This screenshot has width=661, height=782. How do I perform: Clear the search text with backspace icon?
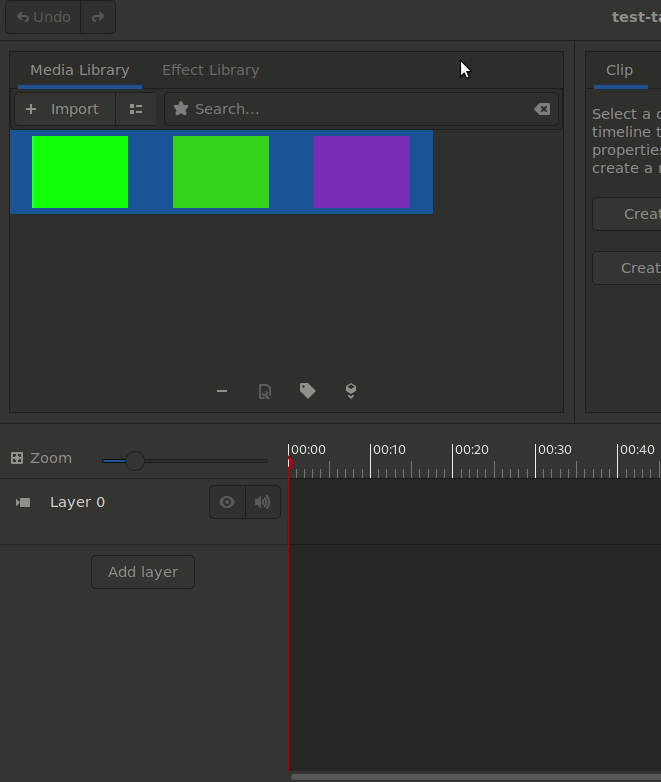pos(542,109)
